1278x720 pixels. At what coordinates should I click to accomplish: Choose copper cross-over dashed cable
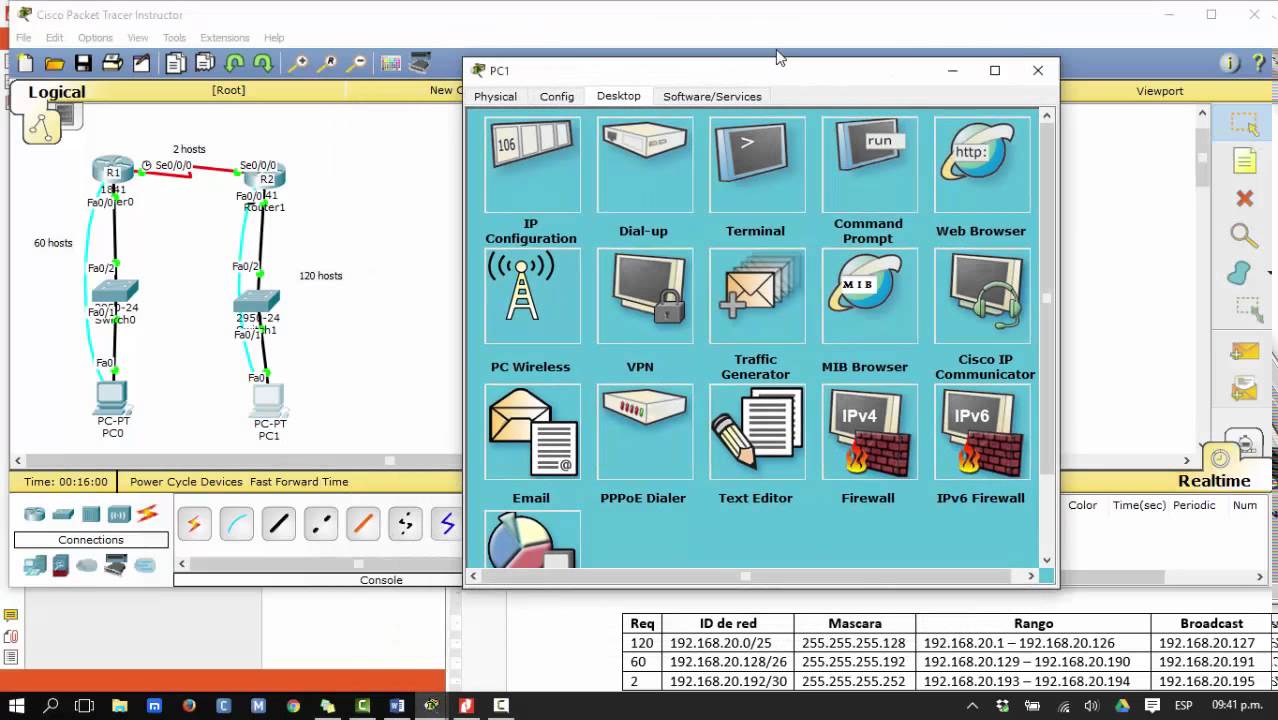321,523
